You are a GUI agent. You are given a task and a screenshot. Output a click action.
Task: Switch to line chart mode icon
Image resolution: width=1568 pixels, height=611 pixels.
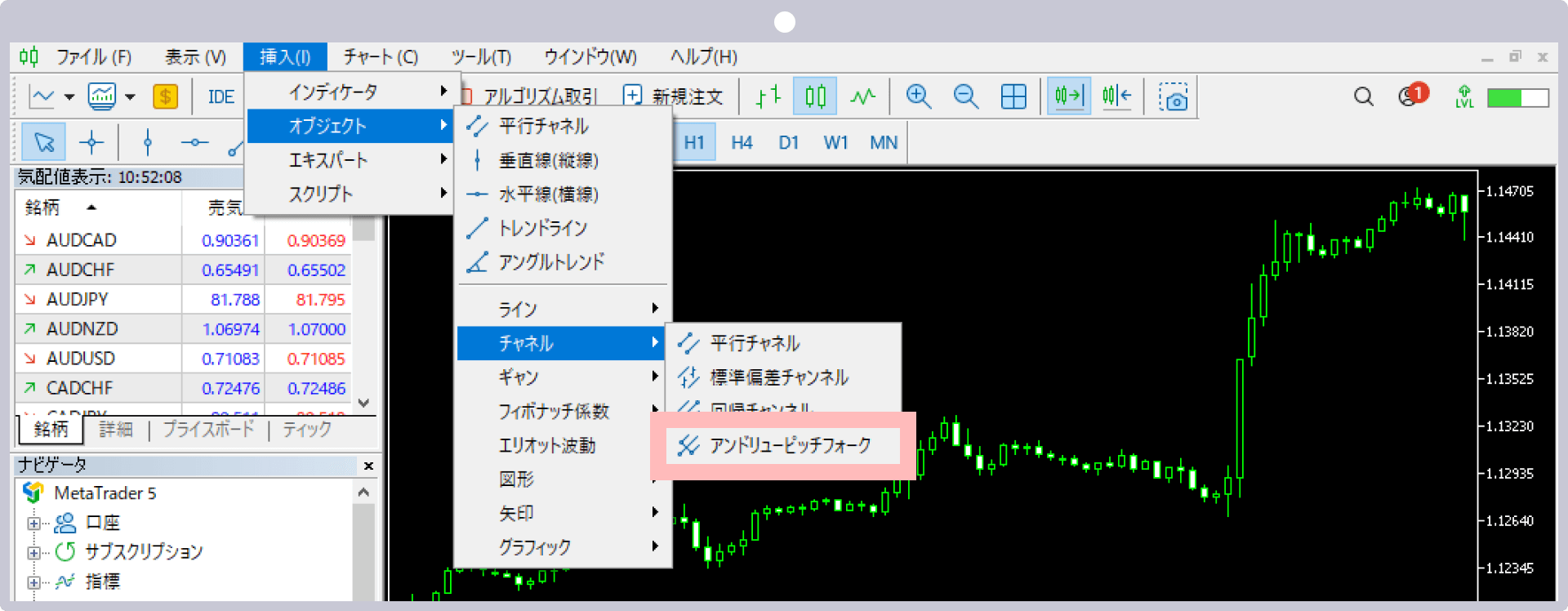click(862, 96)
